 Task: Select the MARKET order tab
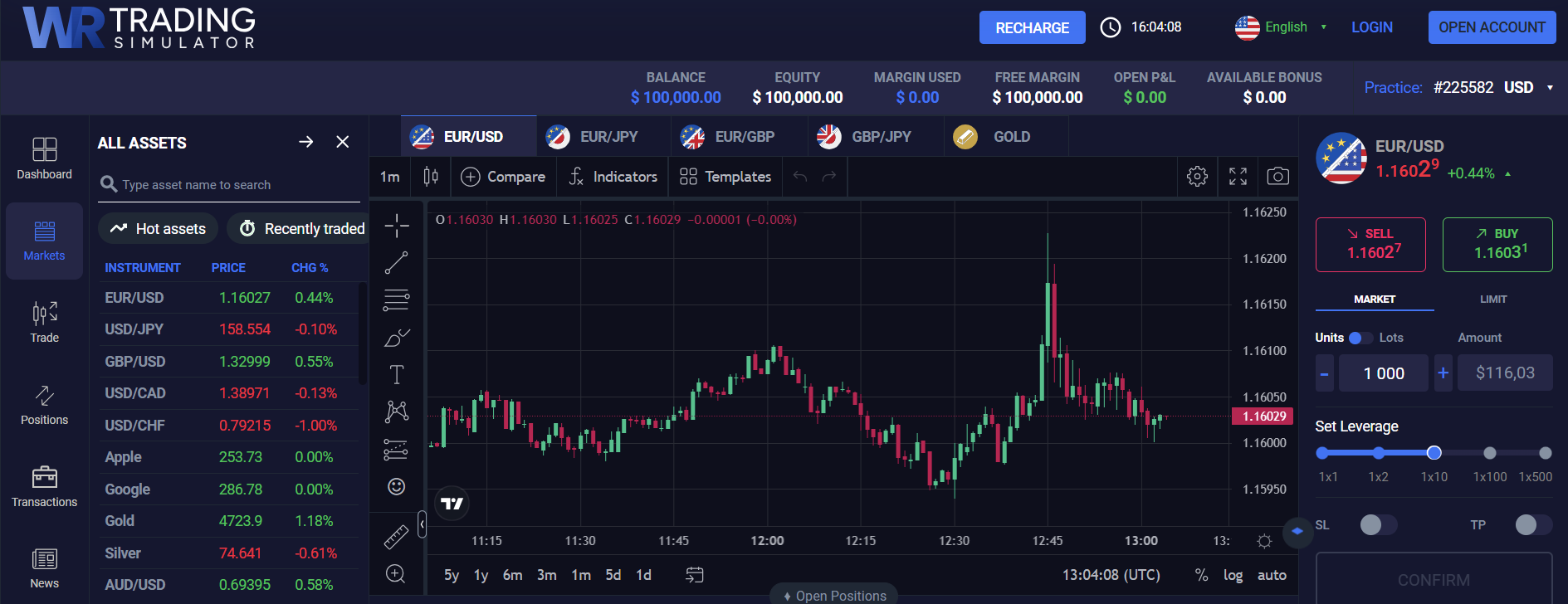click(x=1375, y=300)
